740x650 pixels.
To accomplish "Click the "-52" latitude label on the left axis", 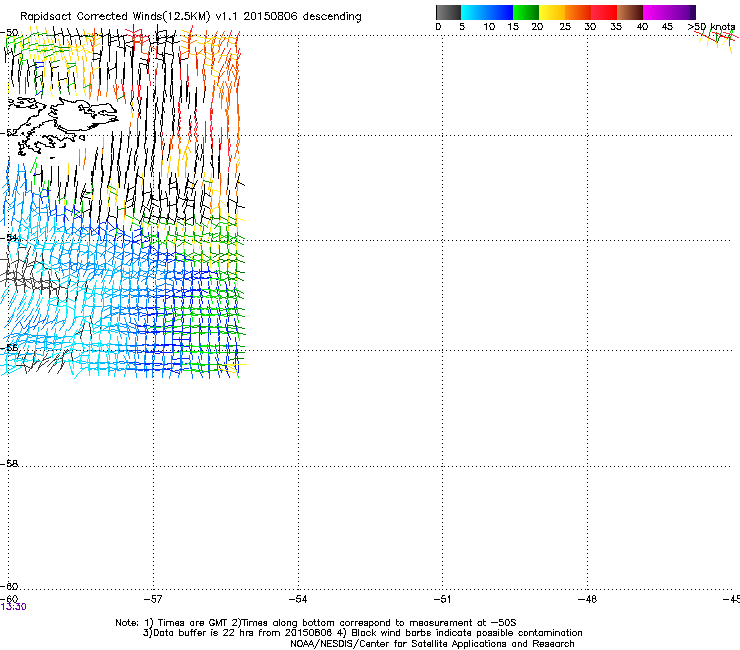I will pos(9,133).
